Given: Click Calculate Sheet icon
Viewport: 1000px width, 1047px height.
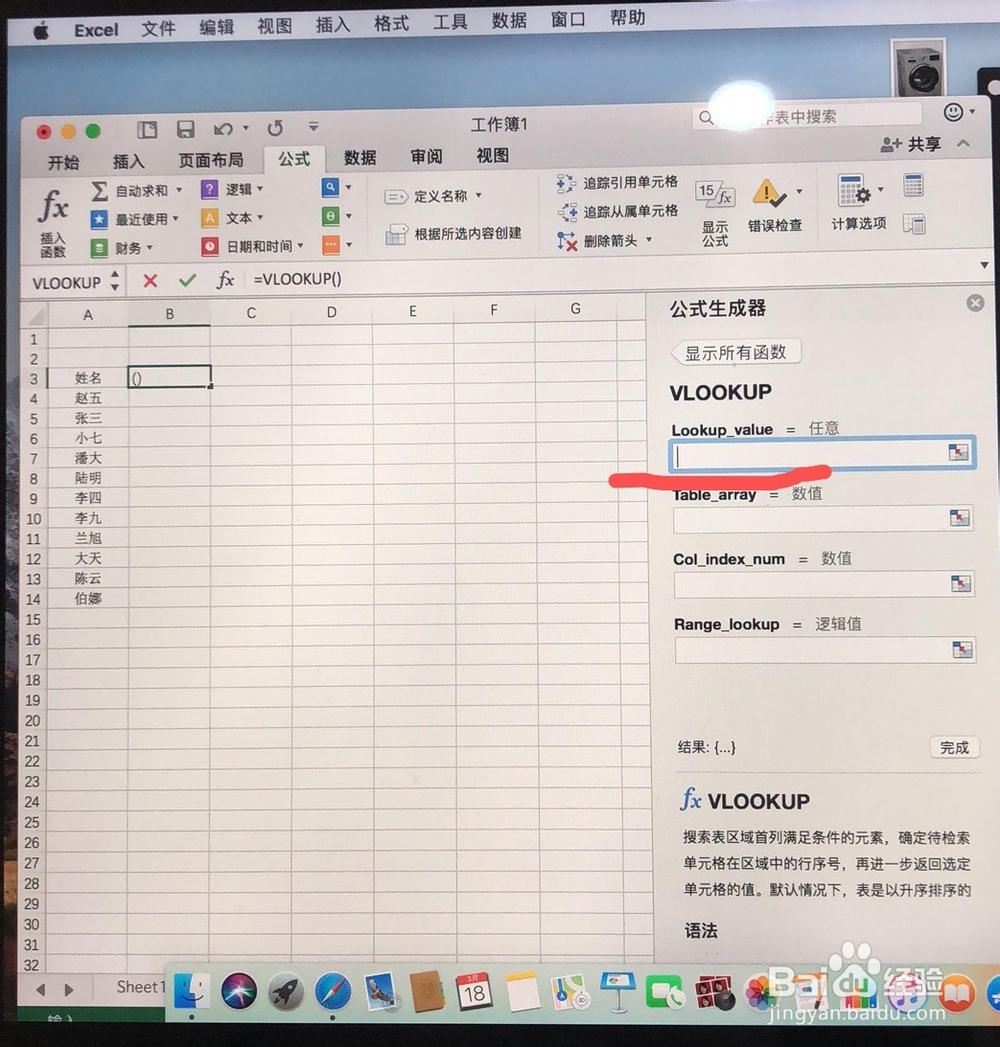Looking at the screenshot, I should [x=913, y=224].
